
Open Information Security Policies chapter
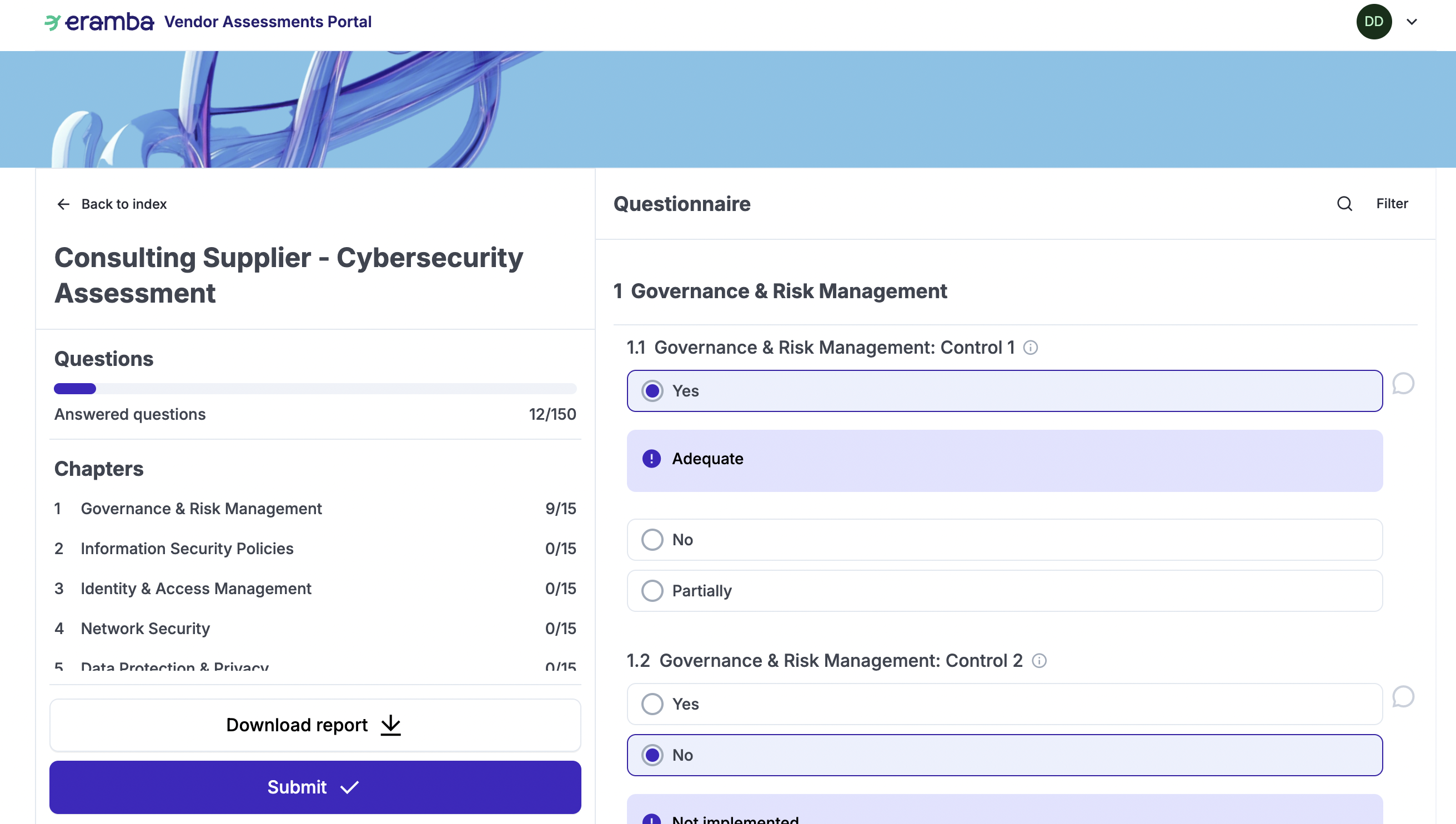click(187, 549)
